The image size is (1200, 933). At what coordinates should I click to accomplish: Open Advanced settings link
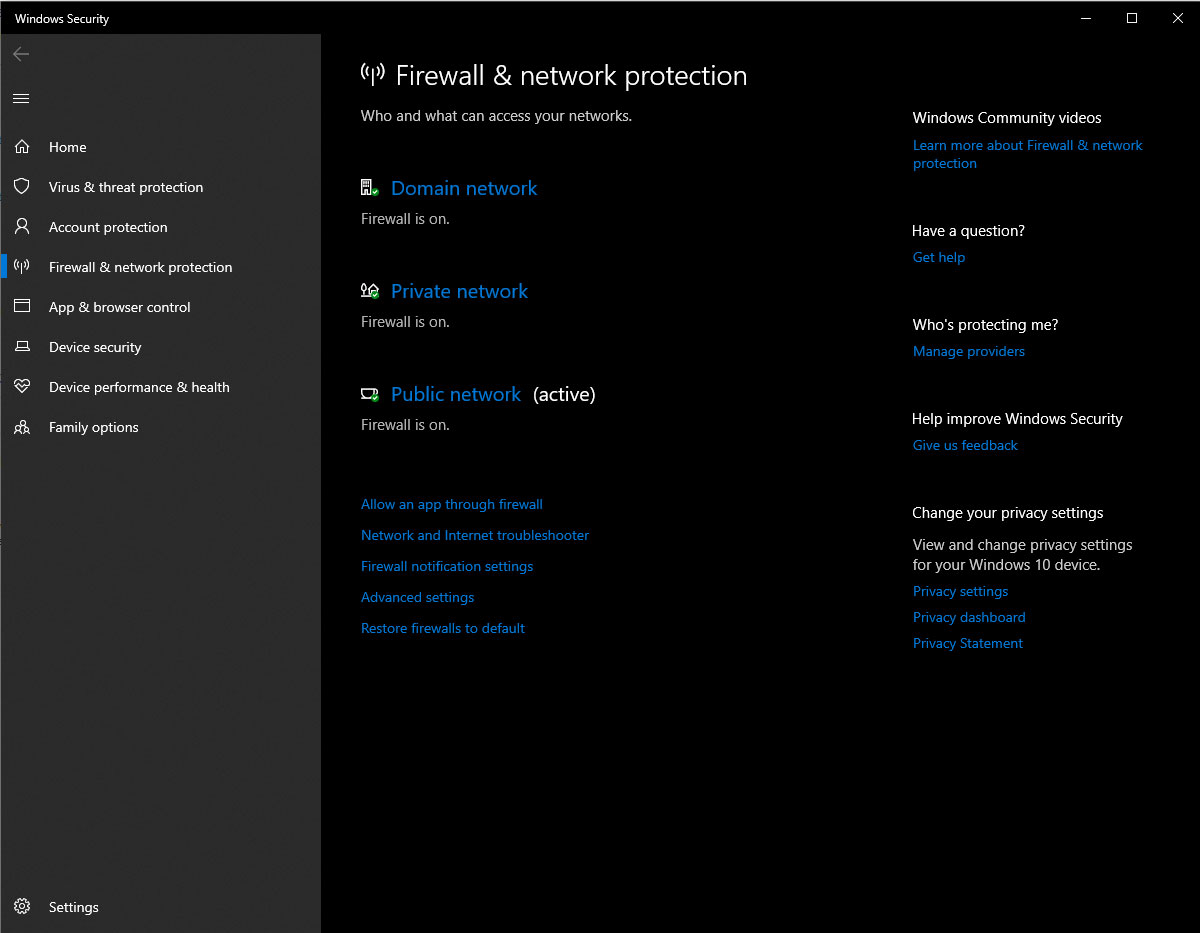(x=417, y=598)
